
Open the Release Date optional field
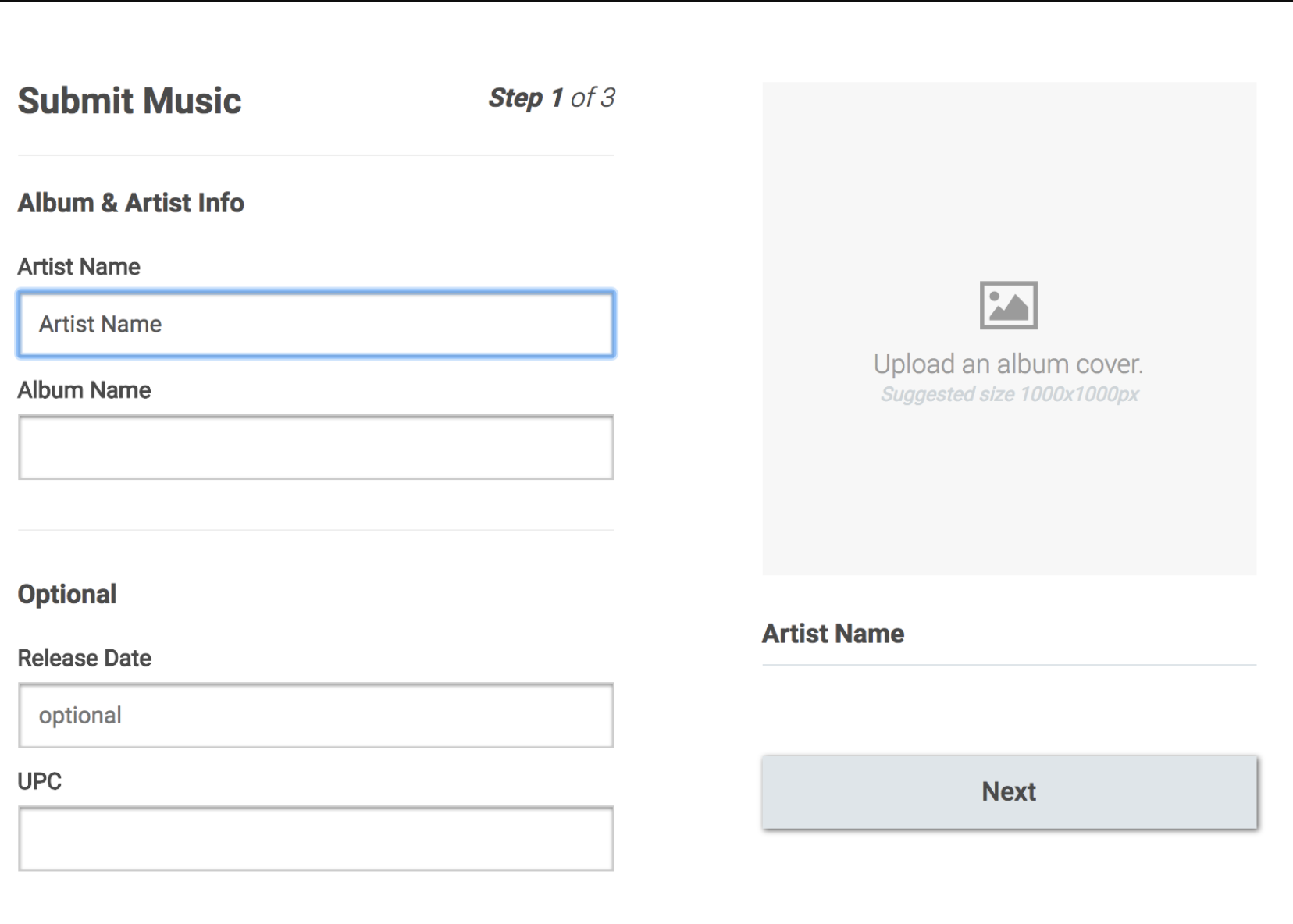[316, 716]
